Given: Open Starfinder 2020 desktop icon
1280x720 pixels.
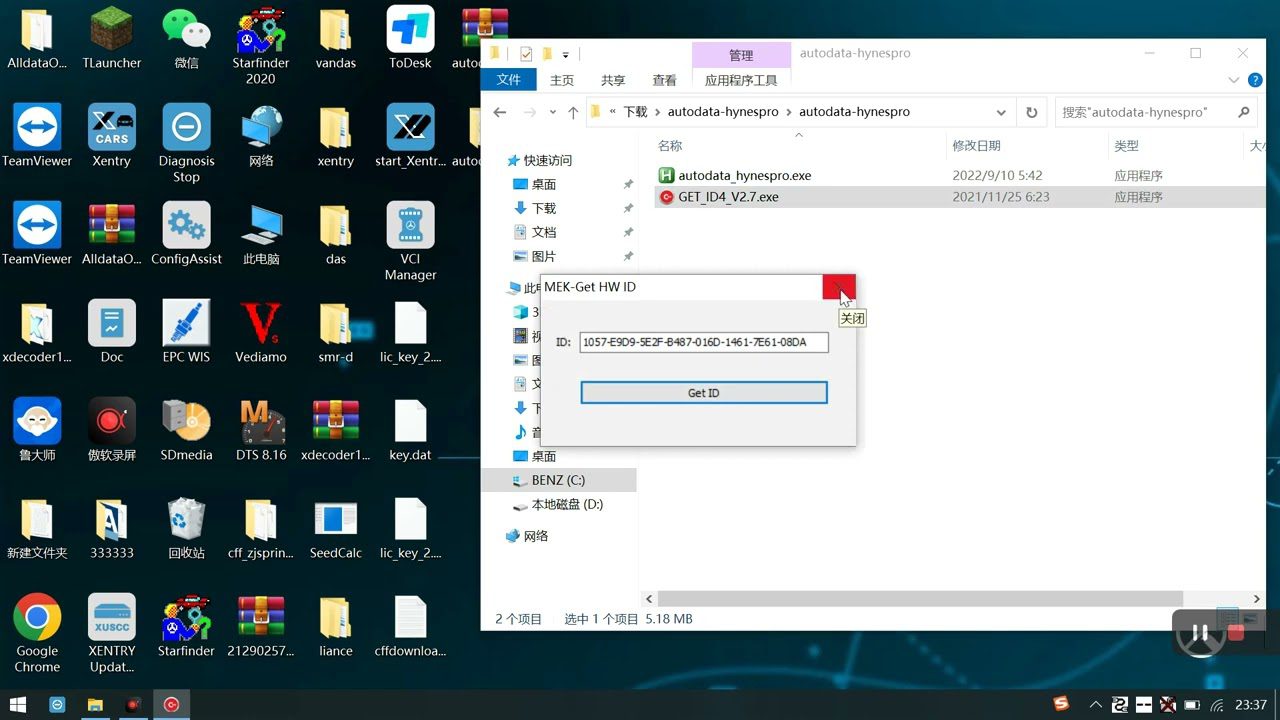Looking at the screenshot, I should [260, 46].
